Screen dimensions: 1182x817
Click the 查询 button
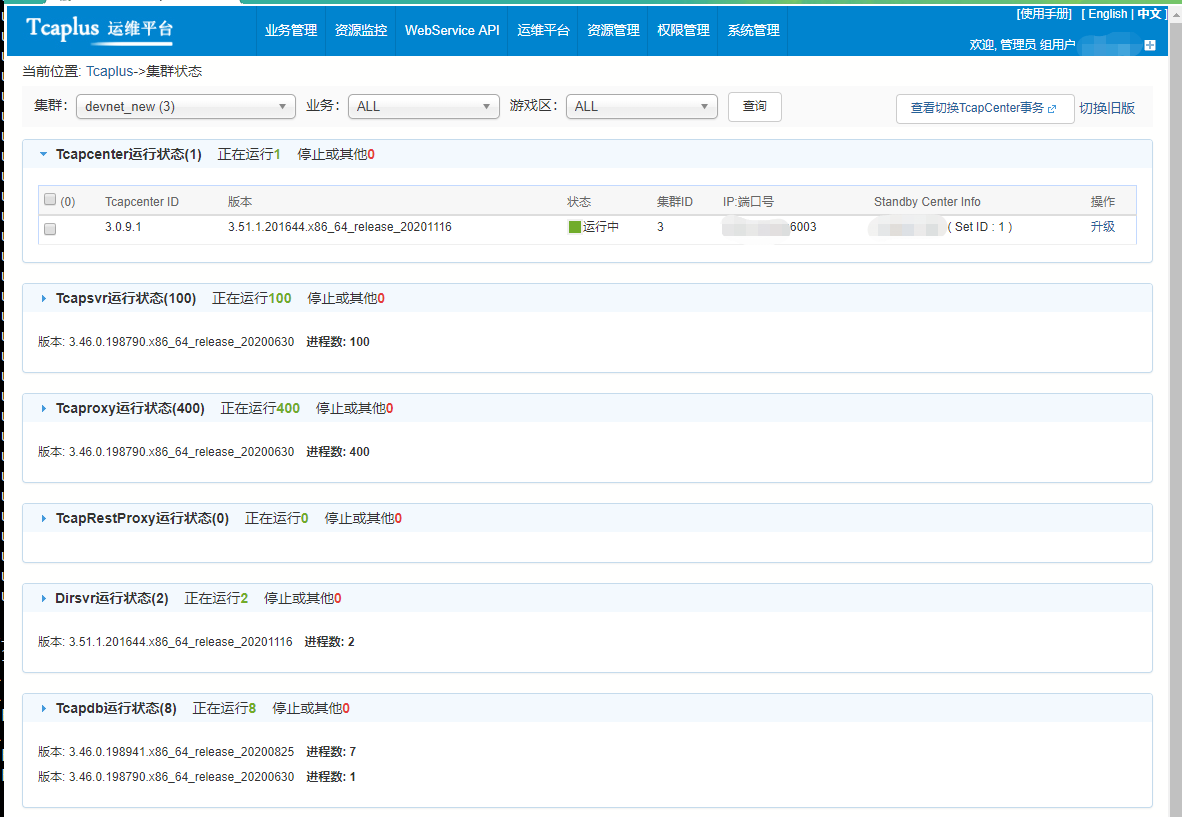[x=754, y=107]
